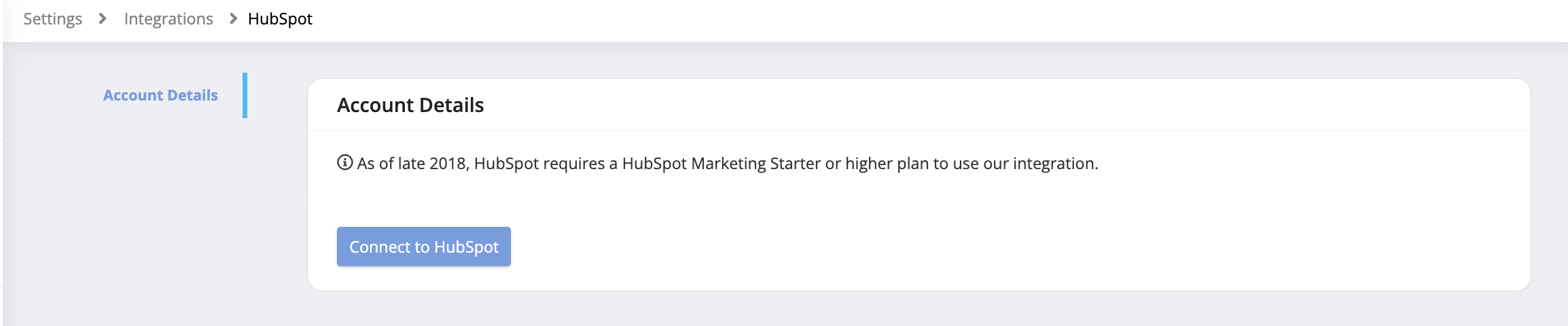Click the chevron arrow after Settings
The width and height of the screenshot is (1568, 326).
(x=103, y=19)
